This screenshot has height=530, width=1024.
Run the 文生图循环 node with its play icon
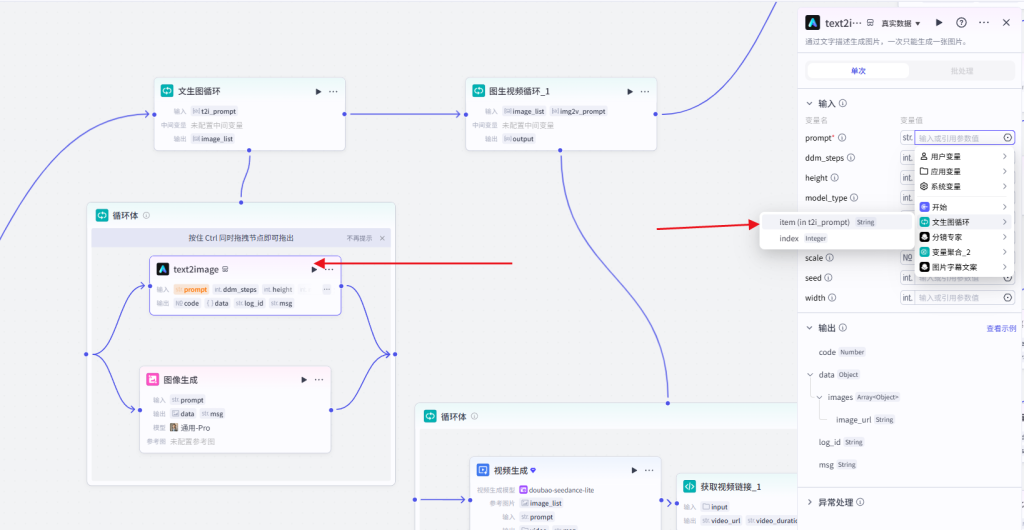point(319,91)
